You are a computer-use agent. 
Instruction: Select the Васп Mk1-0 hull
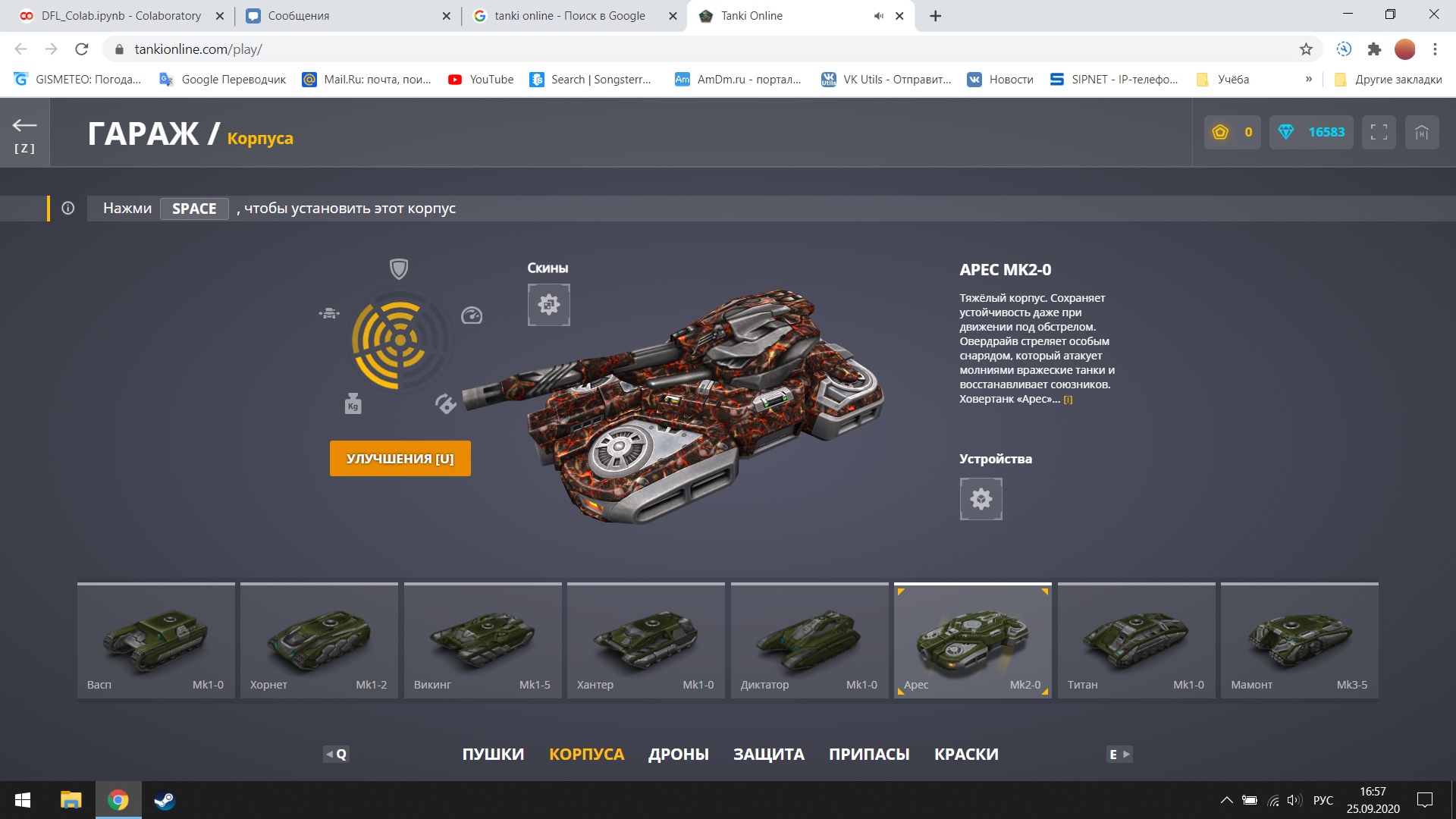pos(156,641)
